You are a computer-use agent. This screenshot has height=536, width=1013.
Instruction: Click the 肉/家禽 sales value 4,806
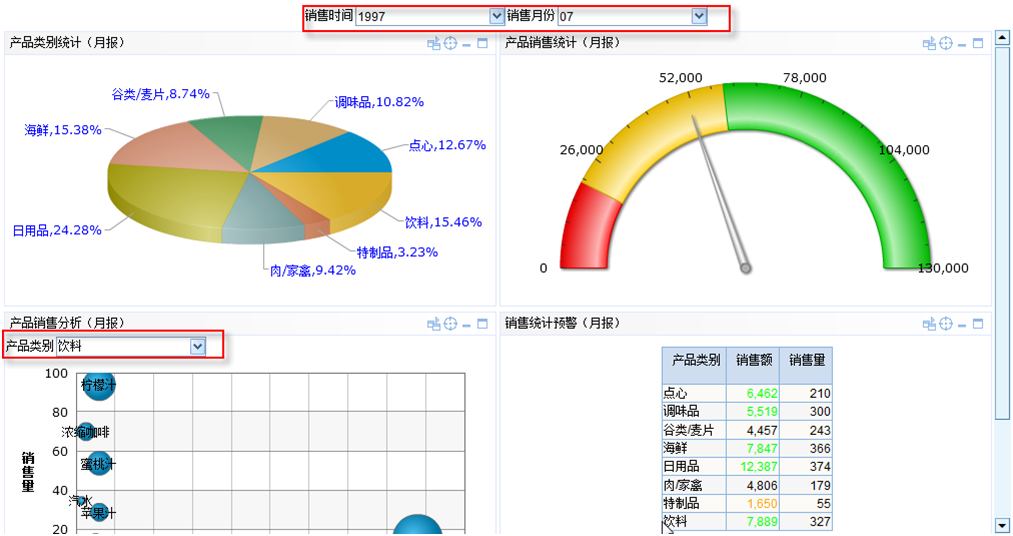[762, 485]
